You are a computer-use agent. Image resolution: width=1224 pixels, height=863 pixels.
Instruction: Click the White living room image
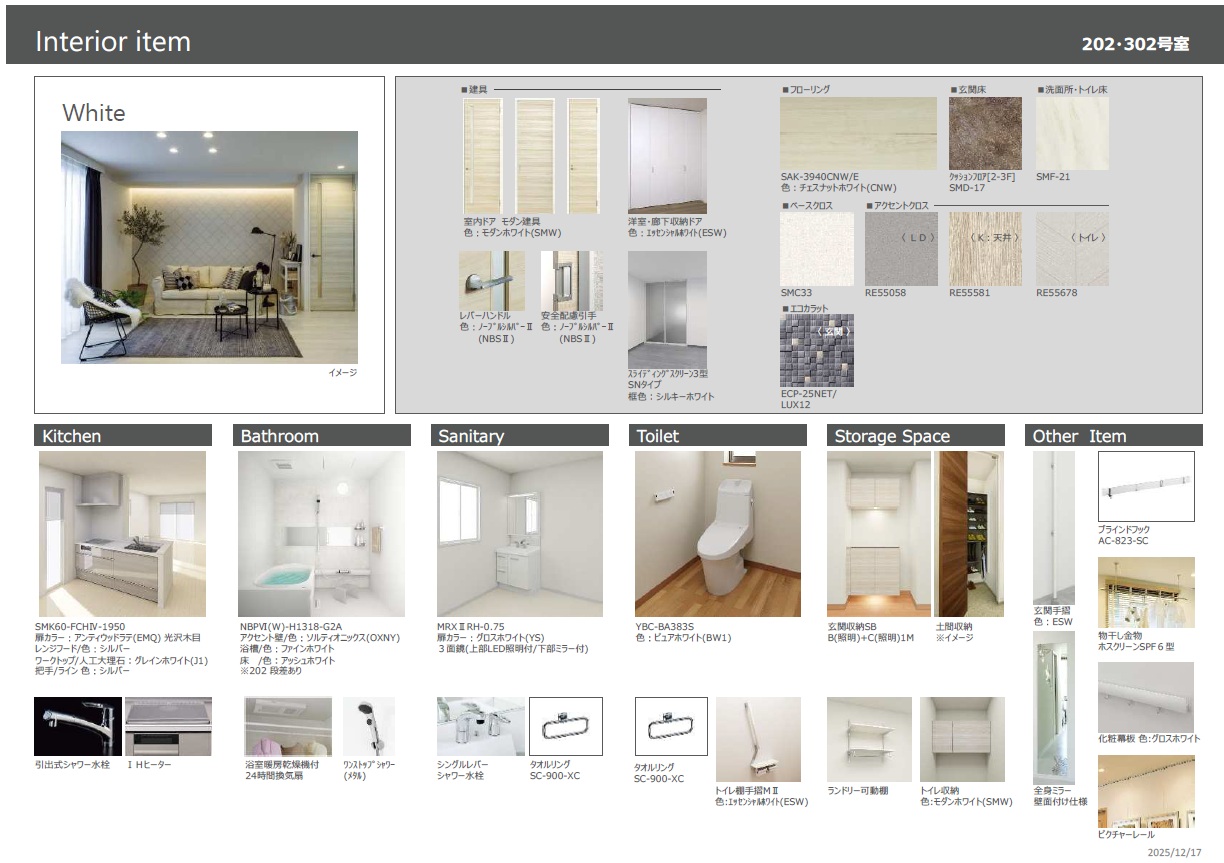(209, 247)
